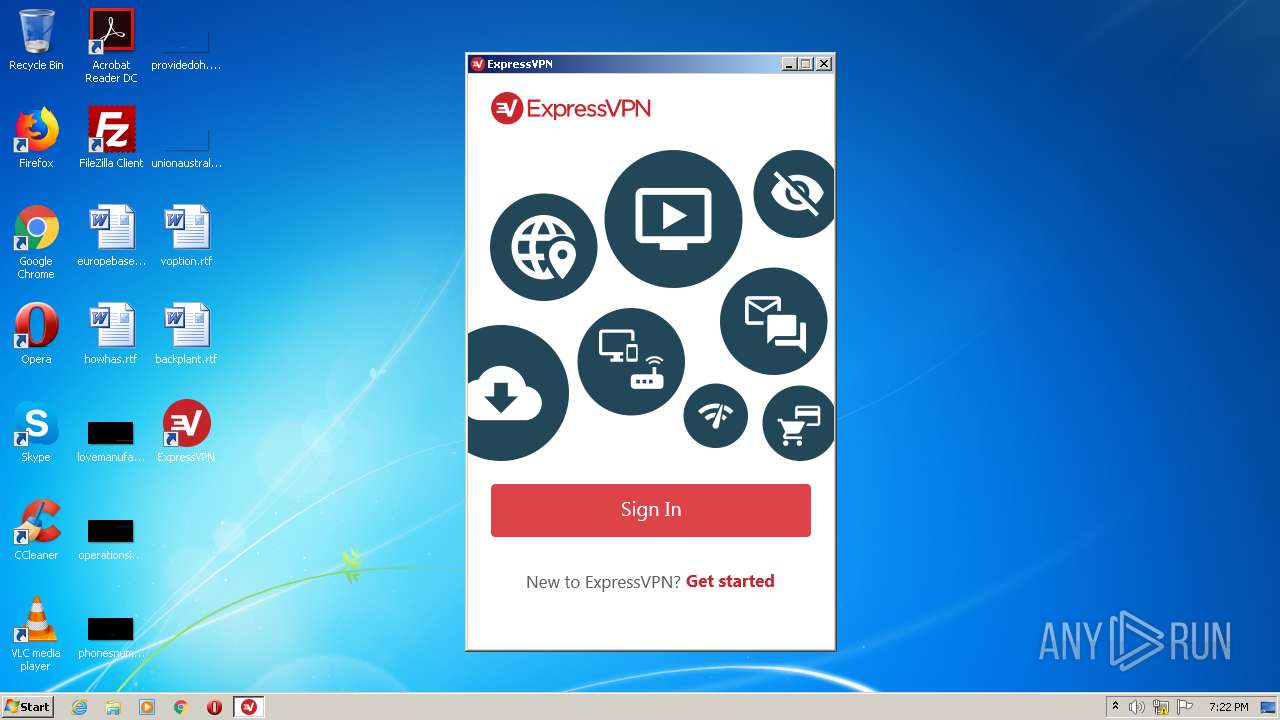This screenshot has height=720, width=1280.
Task: Select the globe location pin icon
Action: point(543,247)
